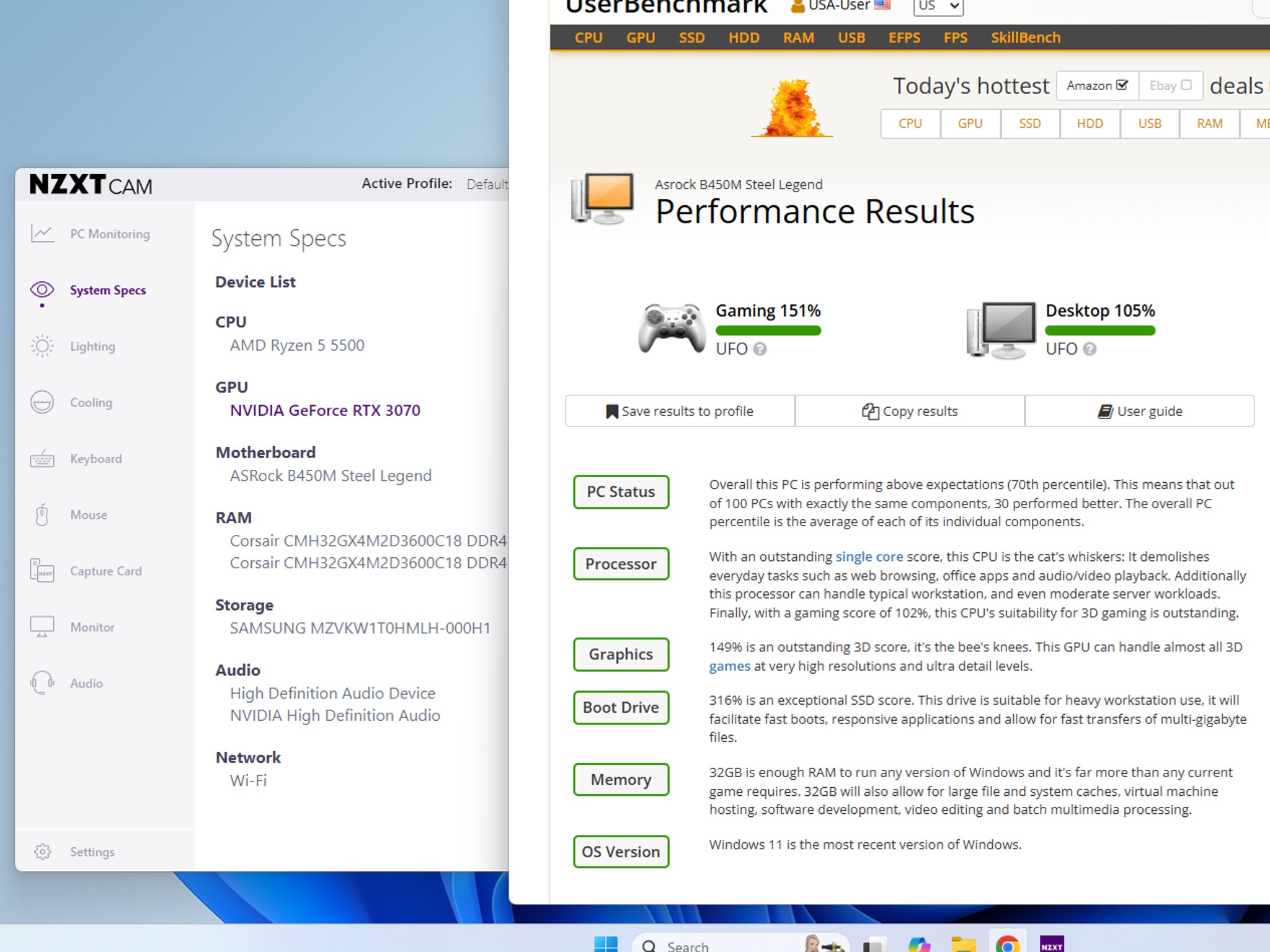Toggle the Amazon deals checkbox
The image size is (1270, 952).
(x=1122, y=85)
